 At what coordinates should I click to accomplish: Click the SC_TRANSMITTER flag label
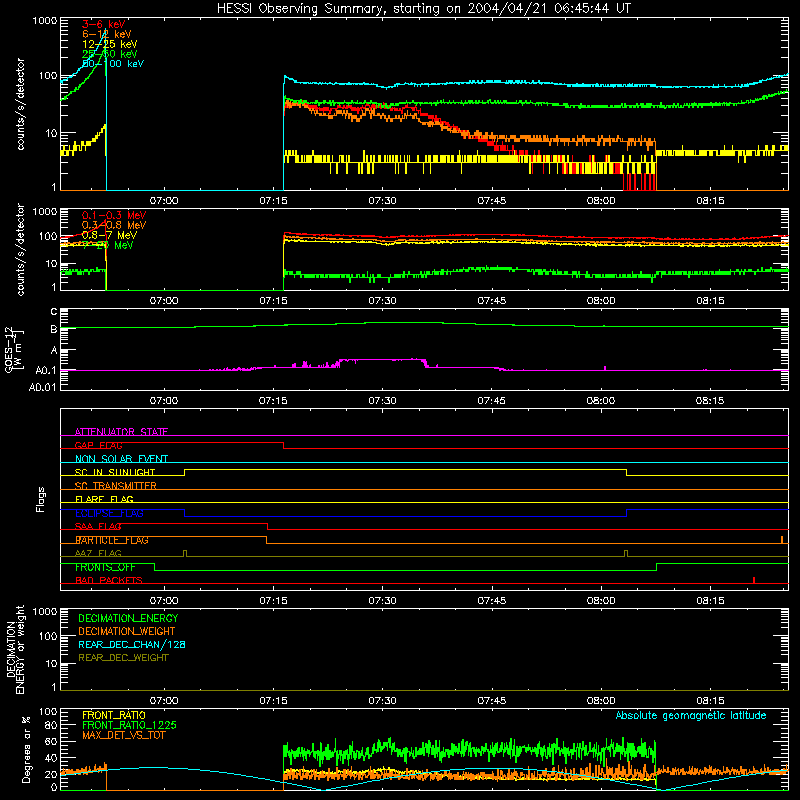coord(116,485)
